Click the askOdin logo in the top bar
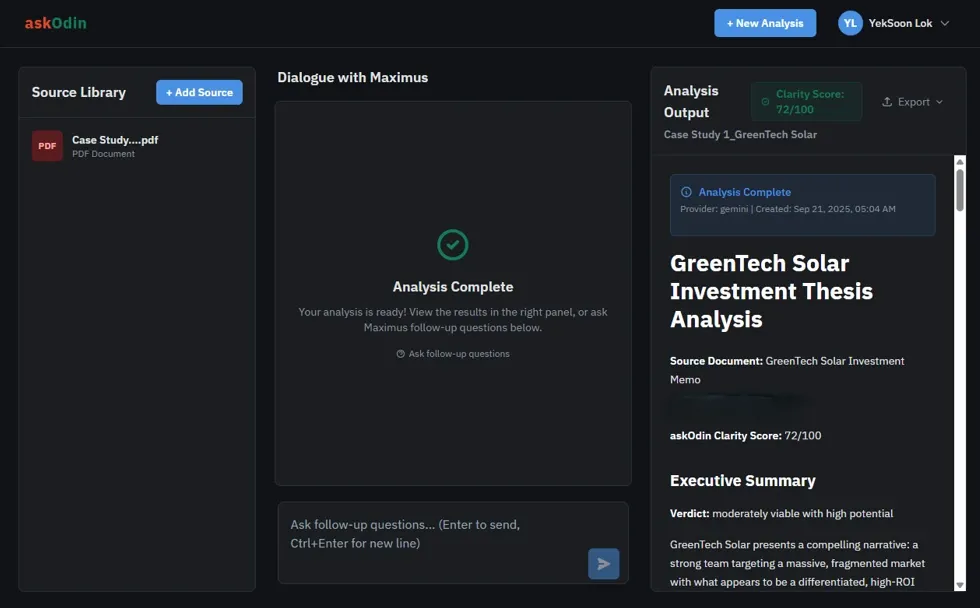Viewport: 980px width, 608px height. (x=56, y=22)
